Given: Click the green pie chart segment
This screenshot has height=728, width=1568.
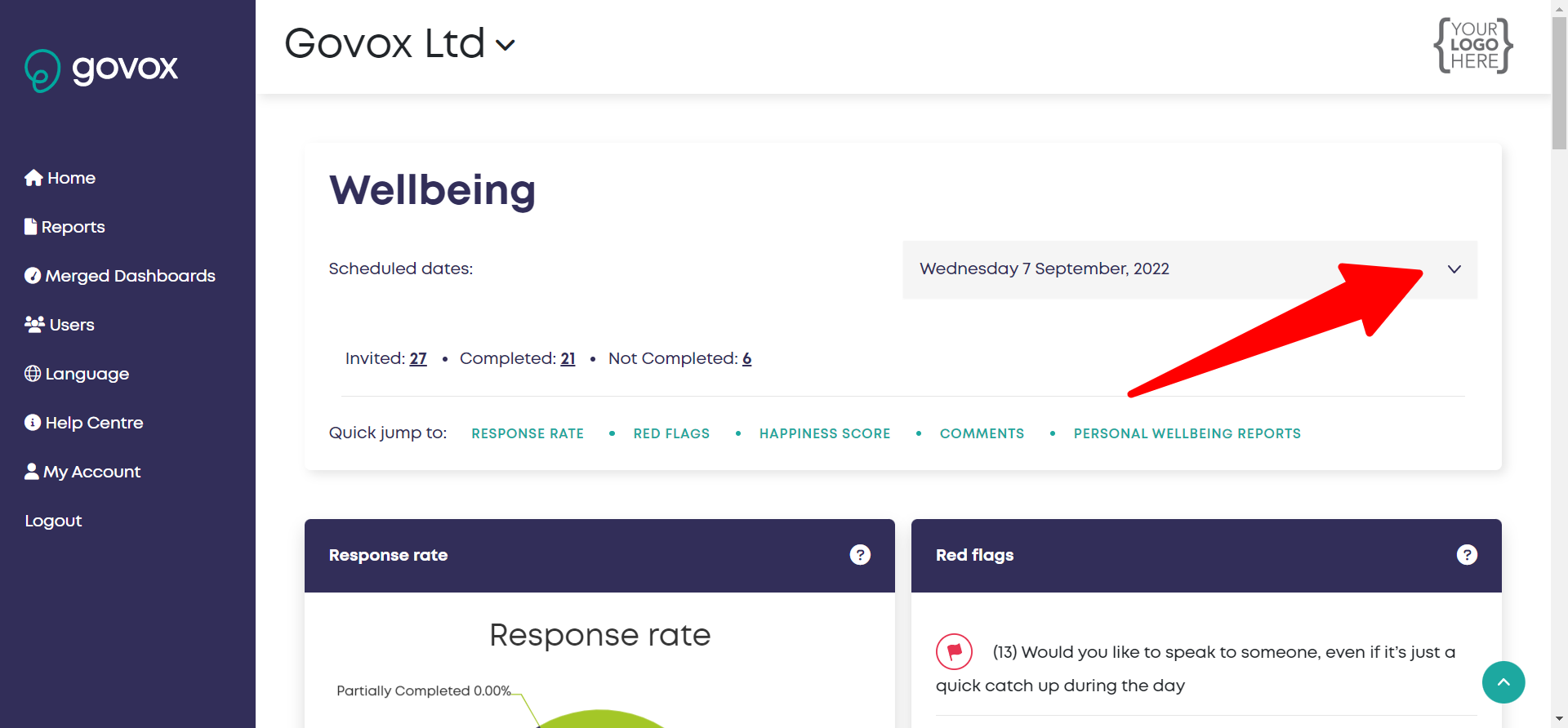Looking at the screenshot, I should (600, 719).
